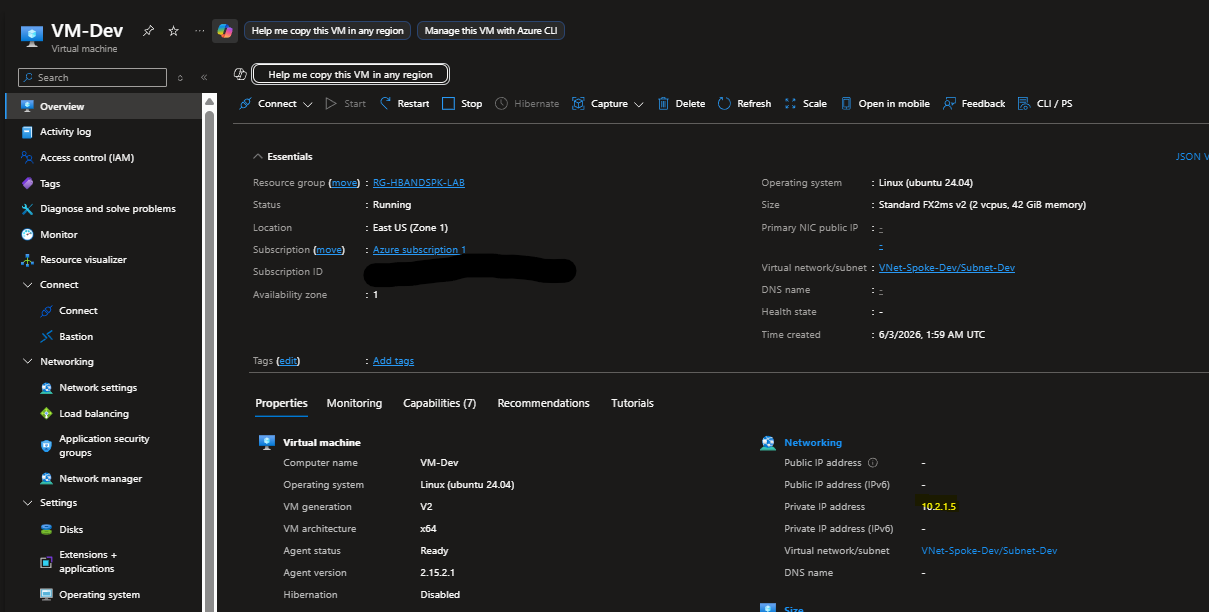This screenshot has width=1209, height=612.
Task: Refresh the VM overview
Action: tap(745, 104)
